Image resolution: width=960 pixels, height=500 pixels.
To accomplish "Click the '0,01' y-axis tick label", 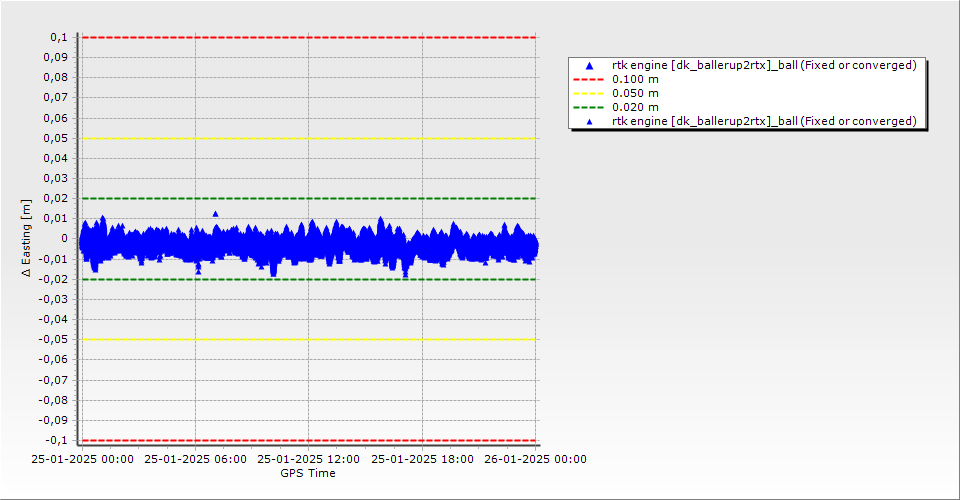I will [56, 218].
